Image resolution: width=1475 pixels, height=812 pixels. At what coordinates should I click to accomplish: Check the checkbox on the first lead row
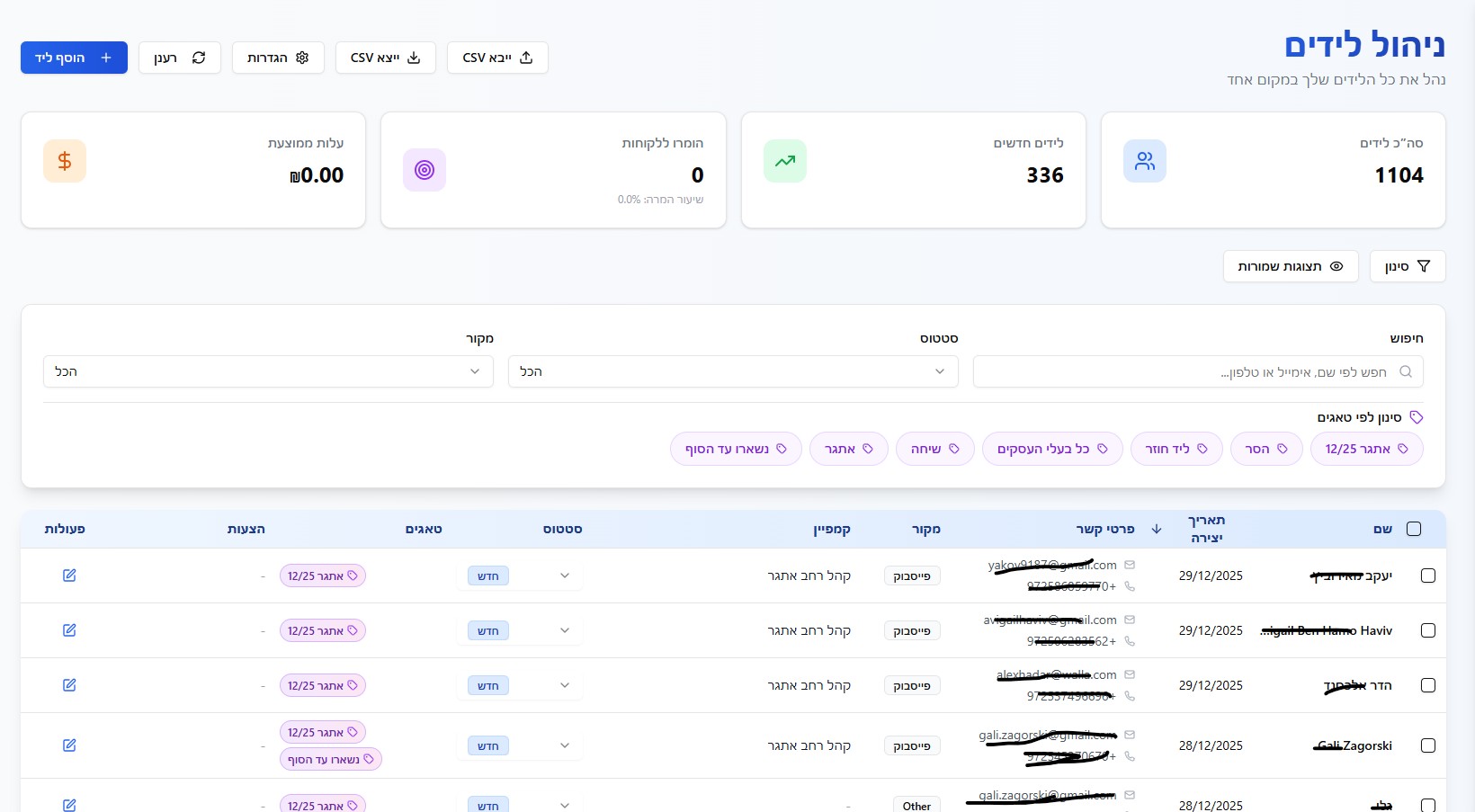[1428, 576]
